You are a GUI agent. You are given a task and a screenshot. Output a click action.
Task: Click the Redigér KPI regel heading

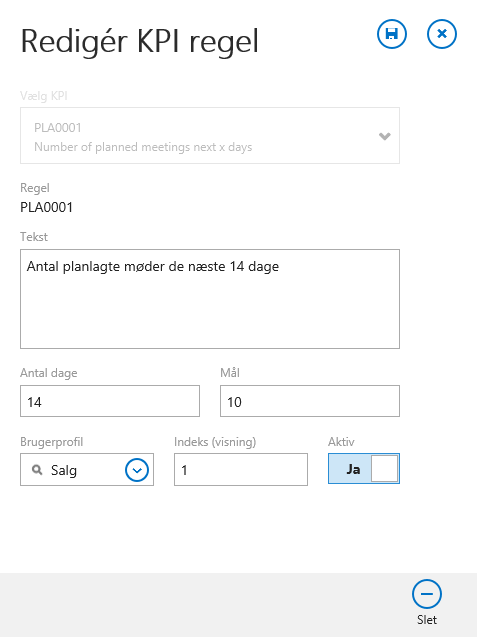click(140, 42)
